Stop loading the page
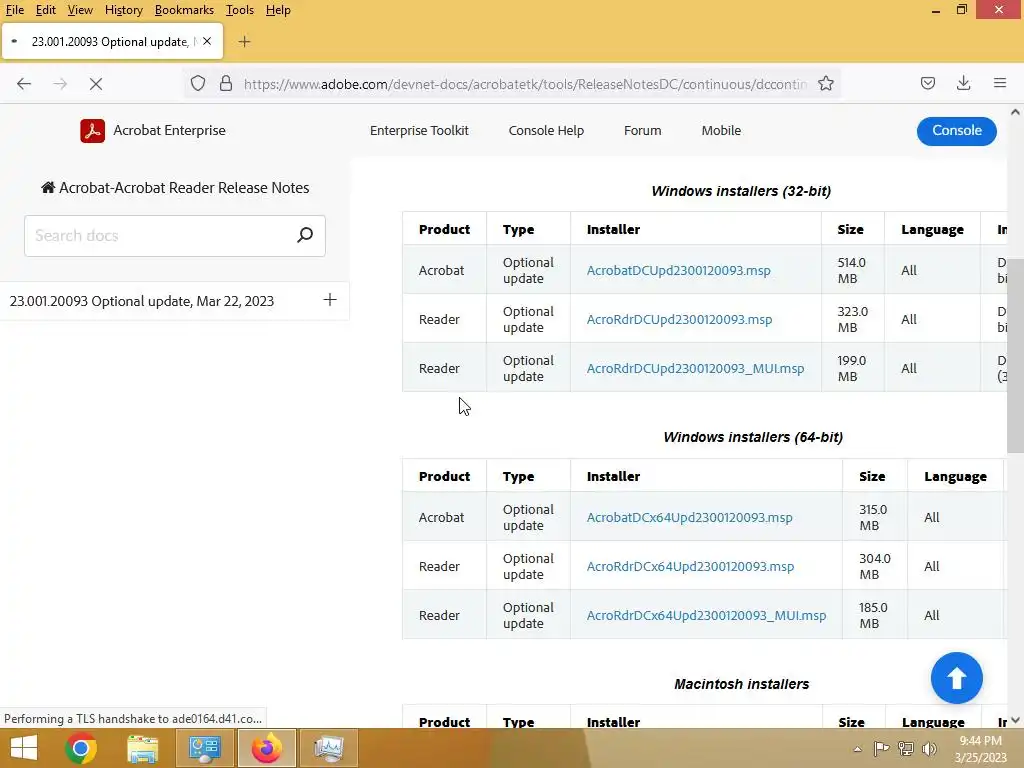Viewport: 1024px width, 768px height. pos(96,84)
